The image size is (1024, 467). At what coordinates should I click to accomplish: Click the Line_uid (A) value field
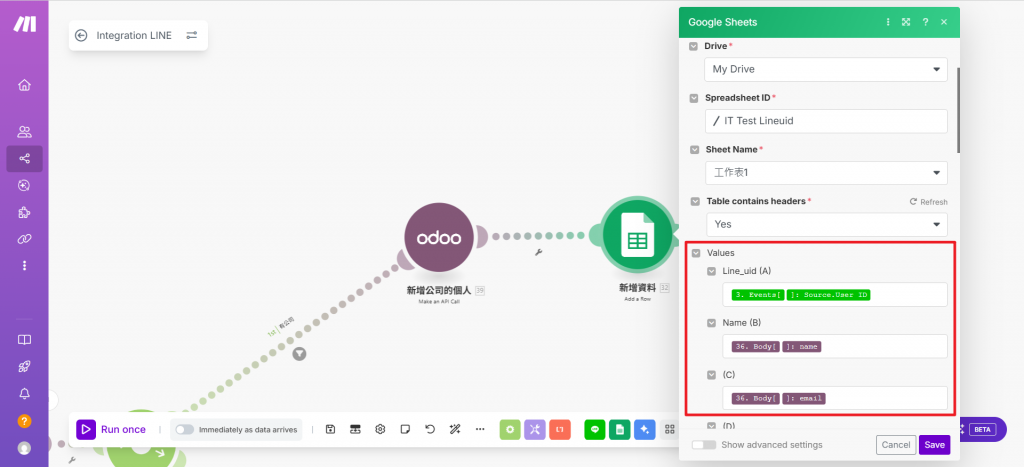click(835, 295)
